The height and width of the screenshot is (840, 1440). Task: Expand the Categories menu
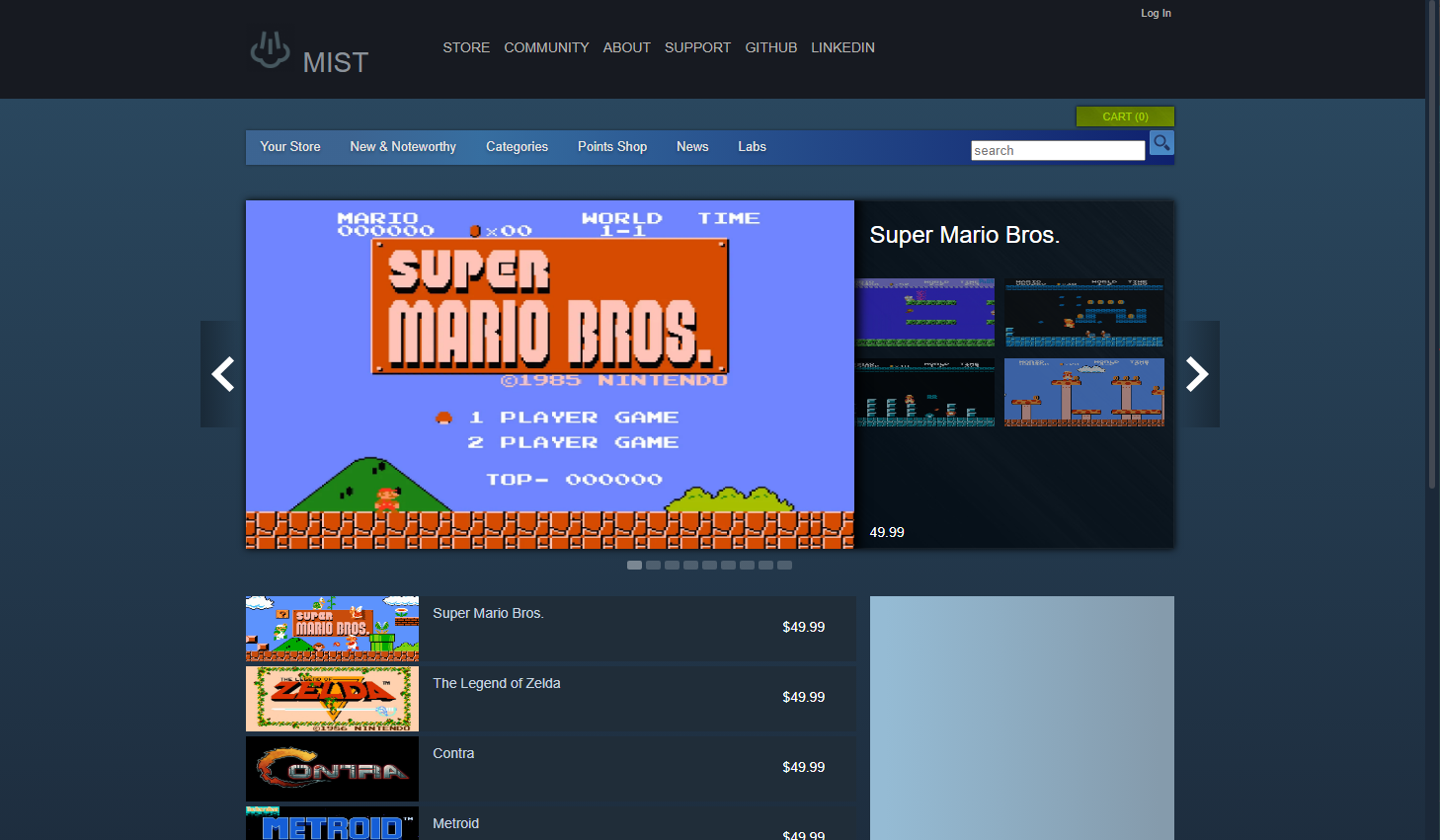(517, 147)
